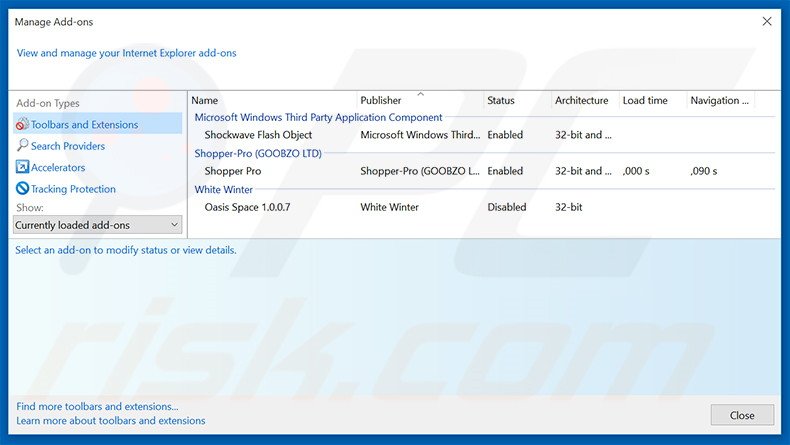Click Oasis Space's Disabled status cell

click(x=506, y=207)
